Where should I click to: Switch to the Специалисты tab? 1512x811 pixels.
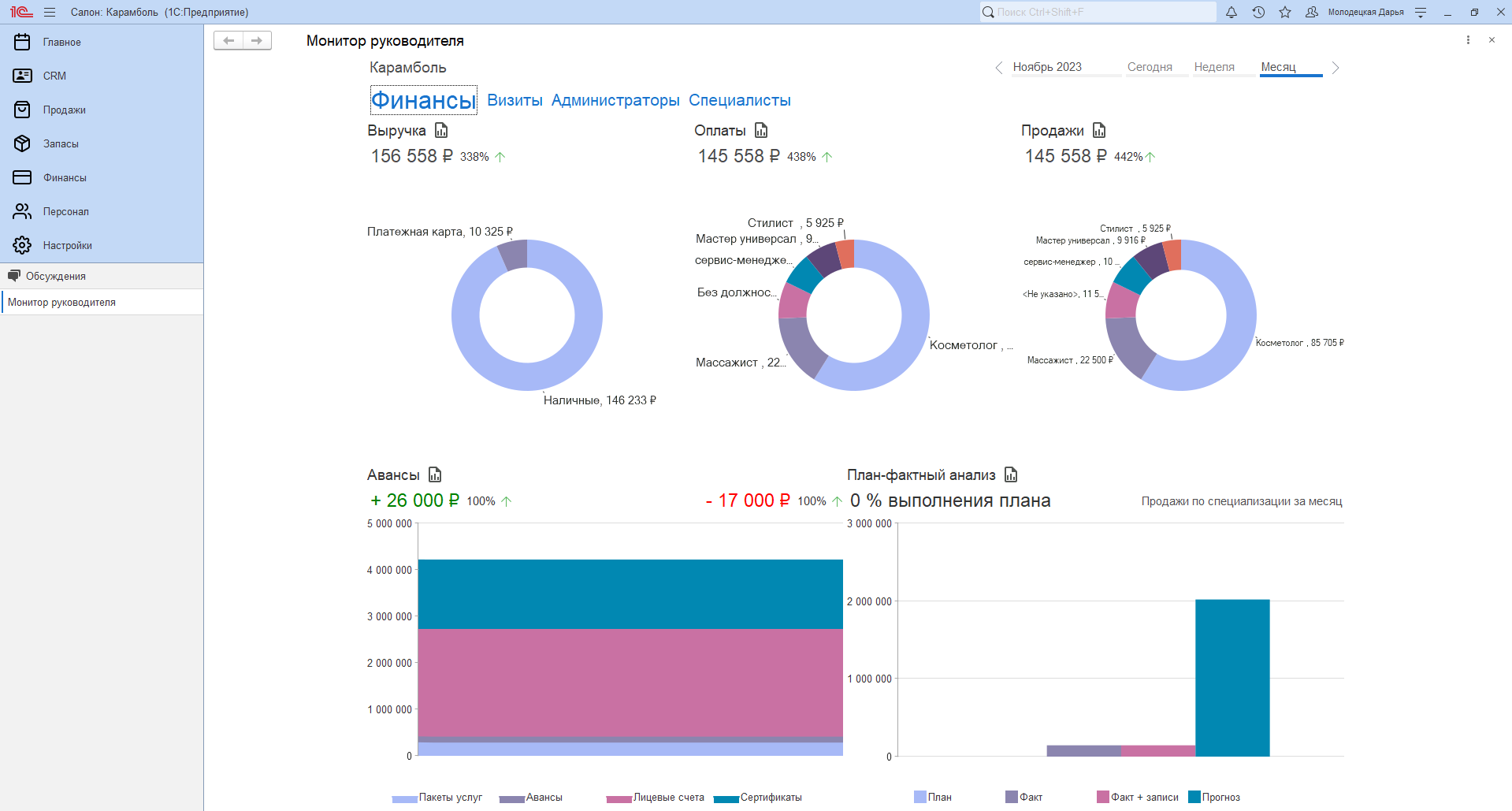pyautogui.click(x=739, y=101)
